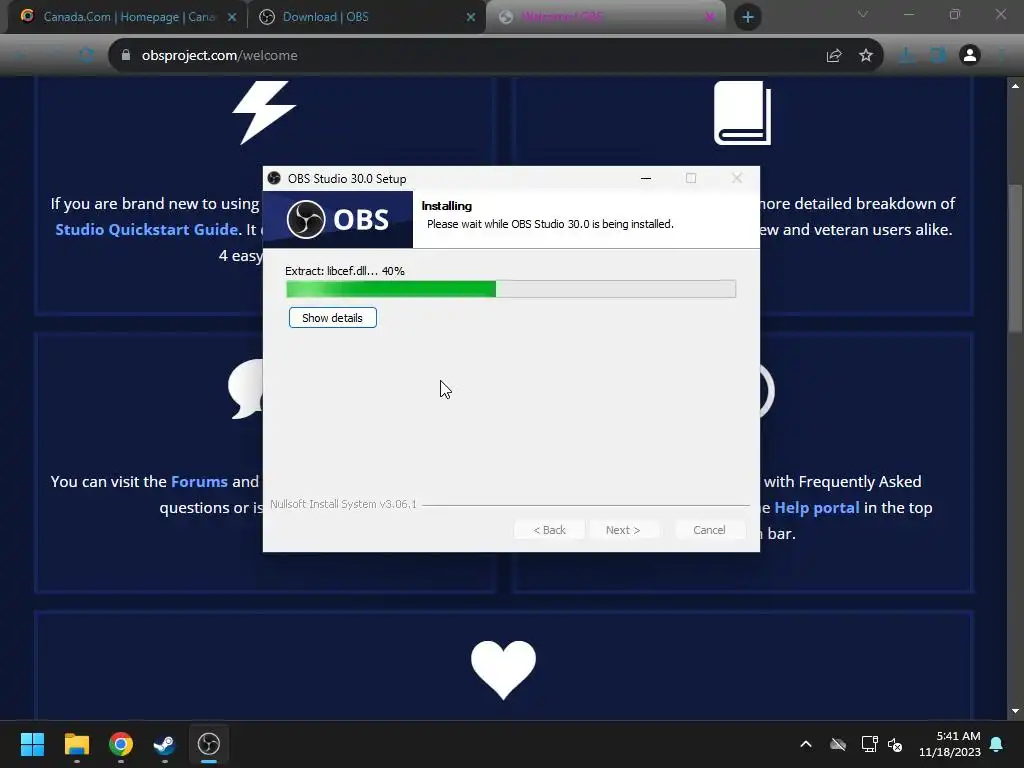
Task: Click the browser reload button
Action: click(x=86, y=56)
